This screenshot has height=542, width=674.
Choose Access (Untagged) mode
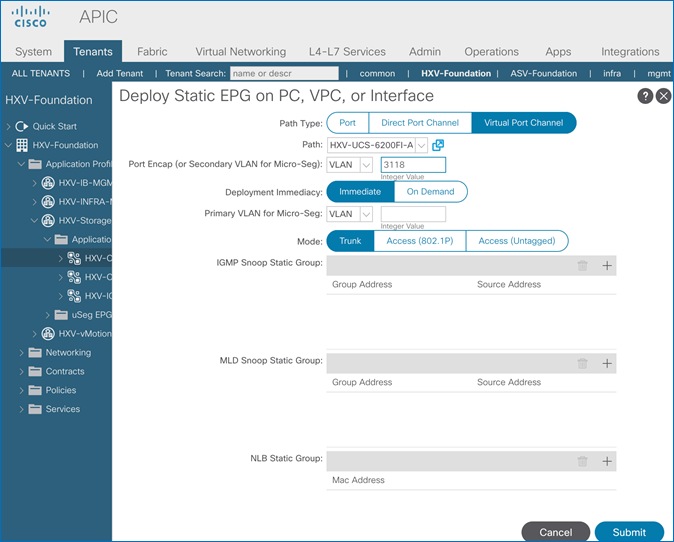click(517, 241)
